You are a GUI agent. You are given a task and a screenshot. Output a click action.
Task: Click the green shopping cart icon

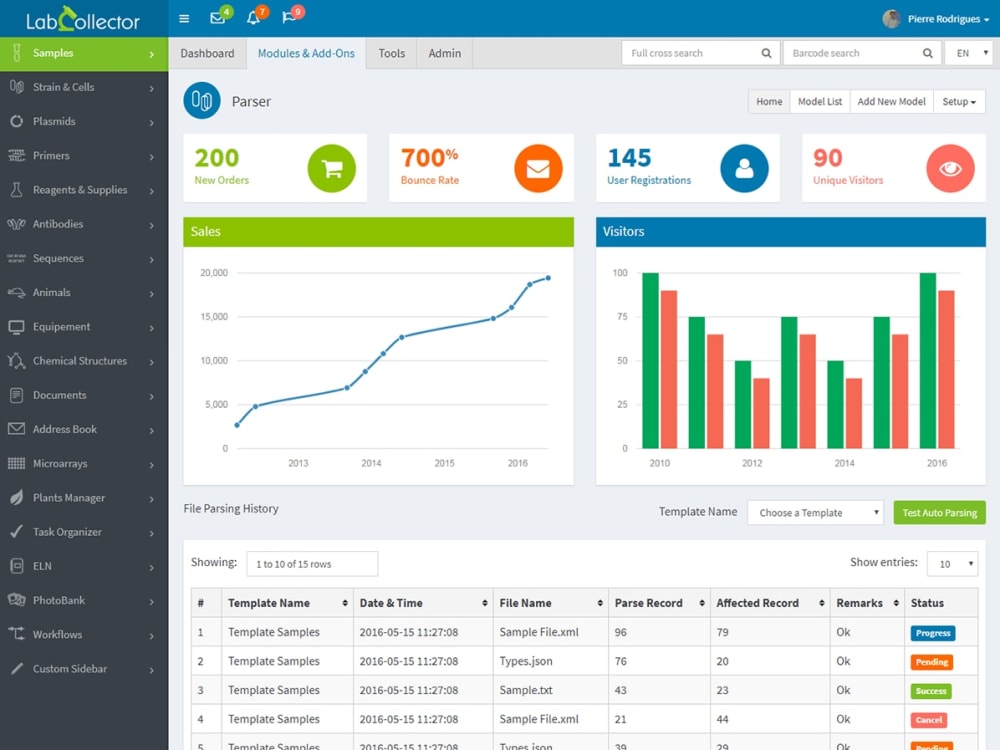332,168
